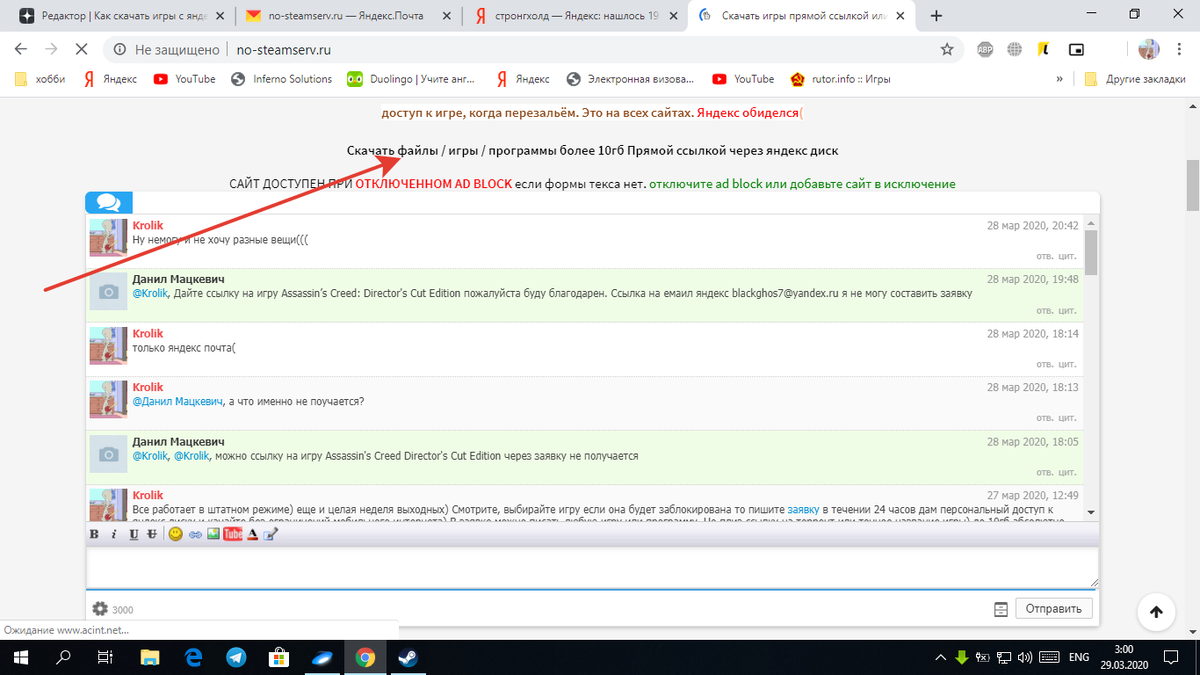Open the yellow Yandex extension icon
The image size is (1200, 675).
pyautogui.click(x=1043, y=49)
